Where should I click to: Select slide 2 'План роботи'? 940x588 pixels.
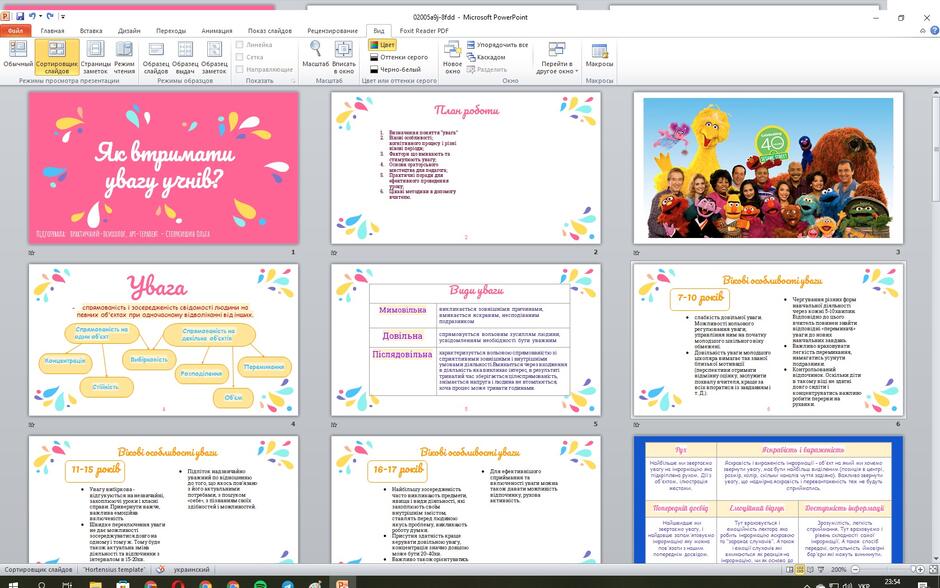pos(466,168)
